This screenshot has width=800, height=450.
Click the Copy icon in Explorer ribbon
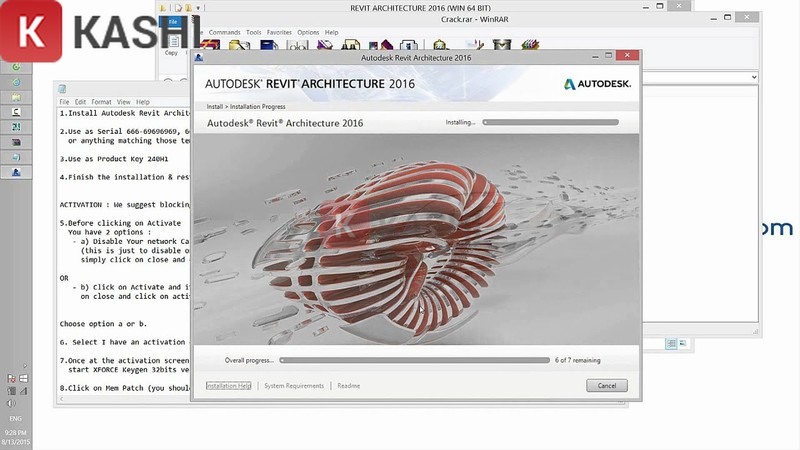(x=171, y=45)
